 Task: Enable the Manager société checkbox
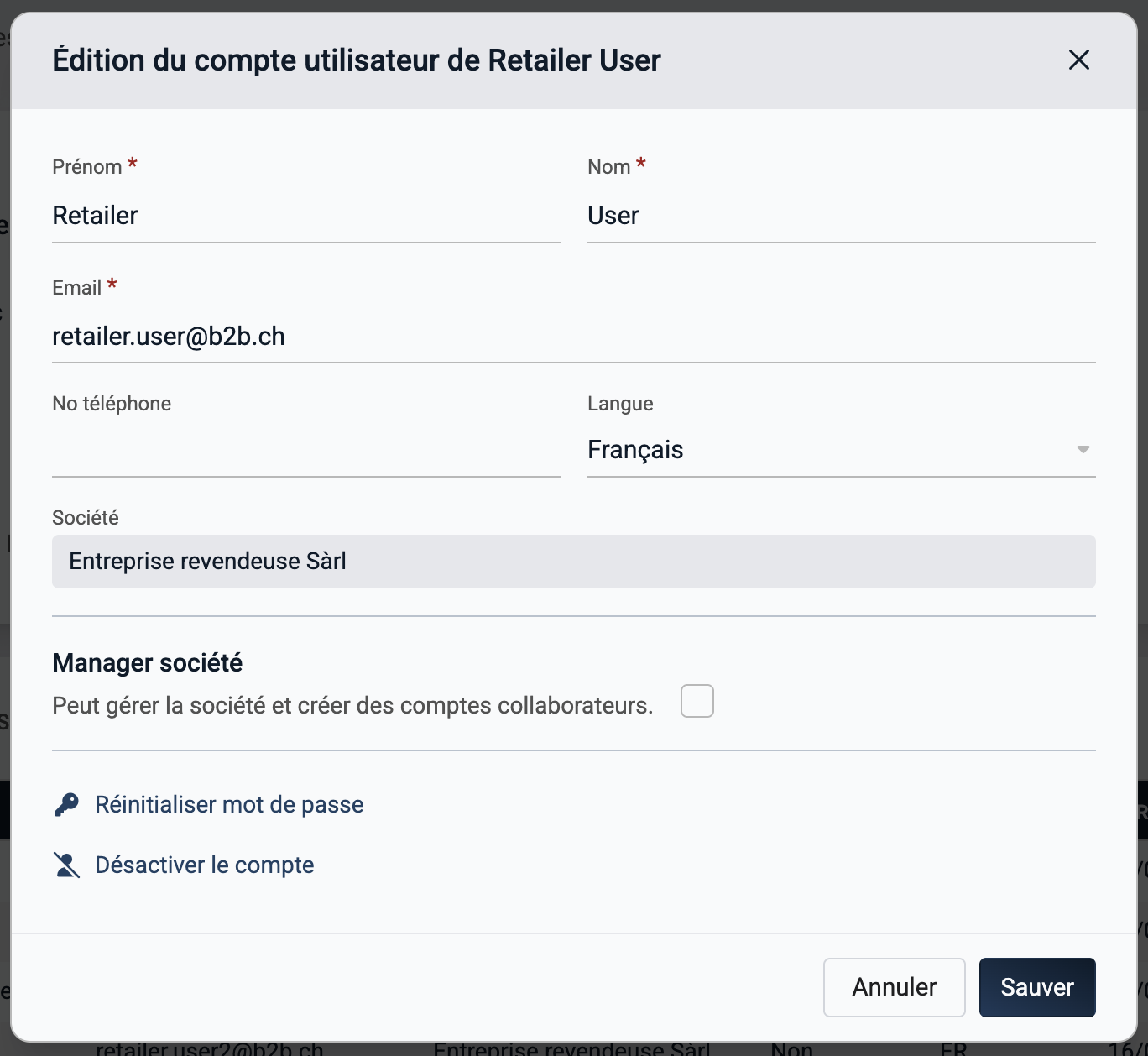(697, 701)
